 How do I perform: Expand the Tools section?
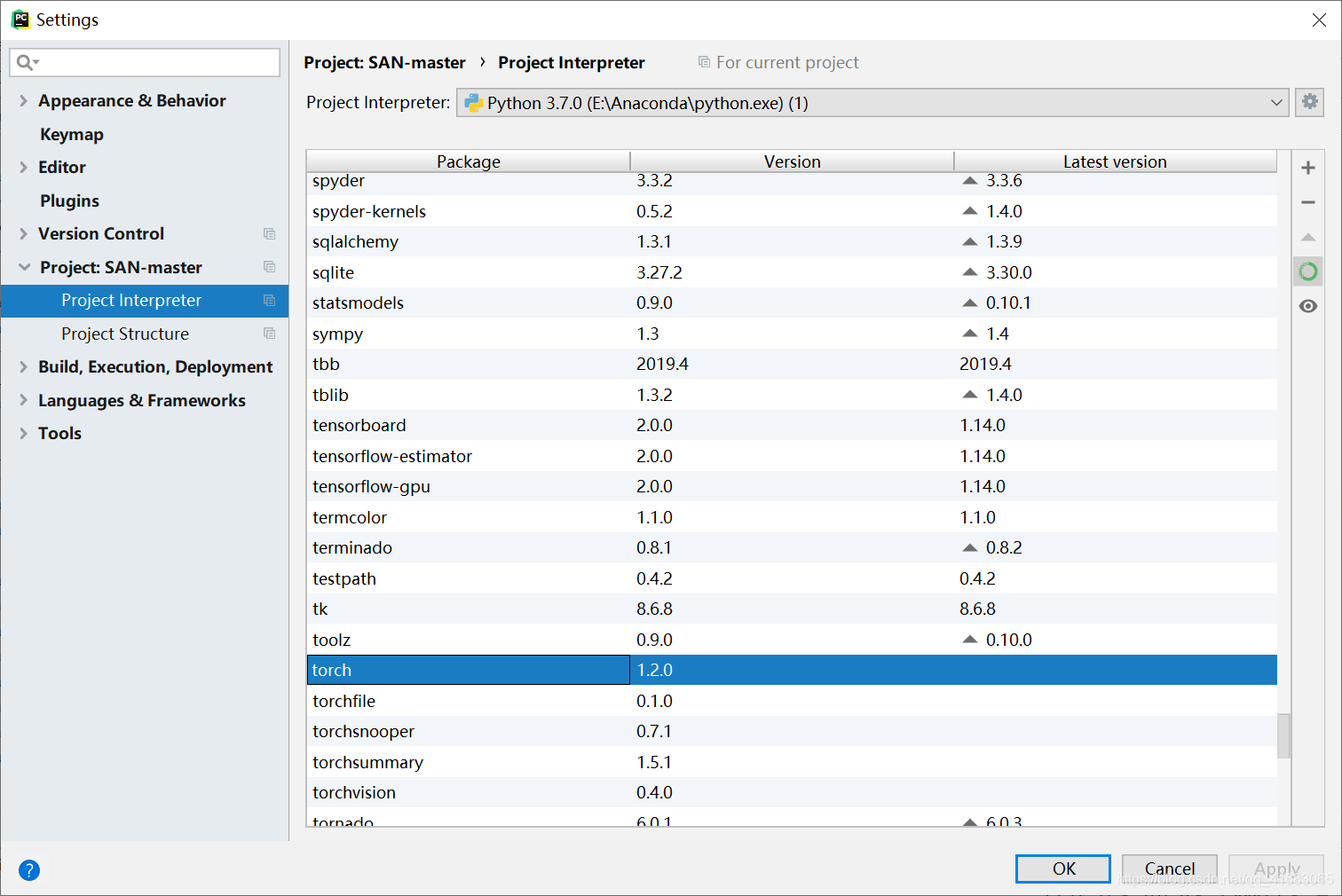[23, 434]
